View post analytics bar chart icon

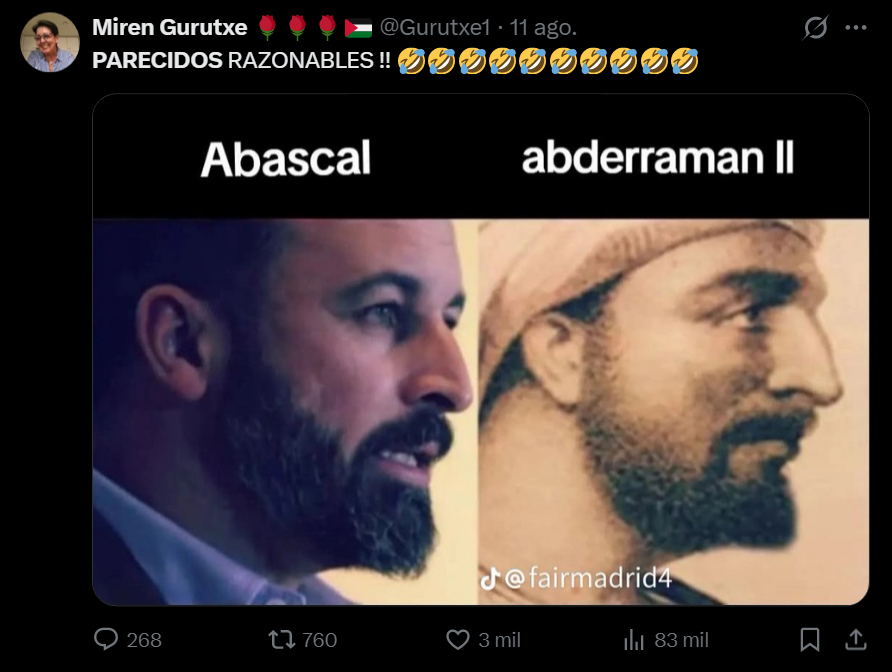pos(634,640)
